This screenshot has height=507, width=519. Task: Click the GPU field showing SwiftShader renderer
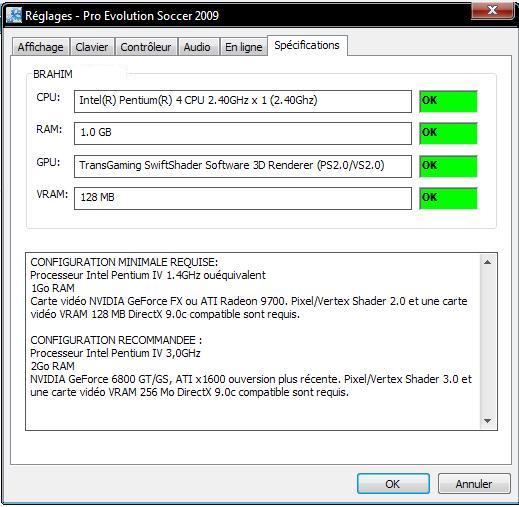tap(243, 166)
